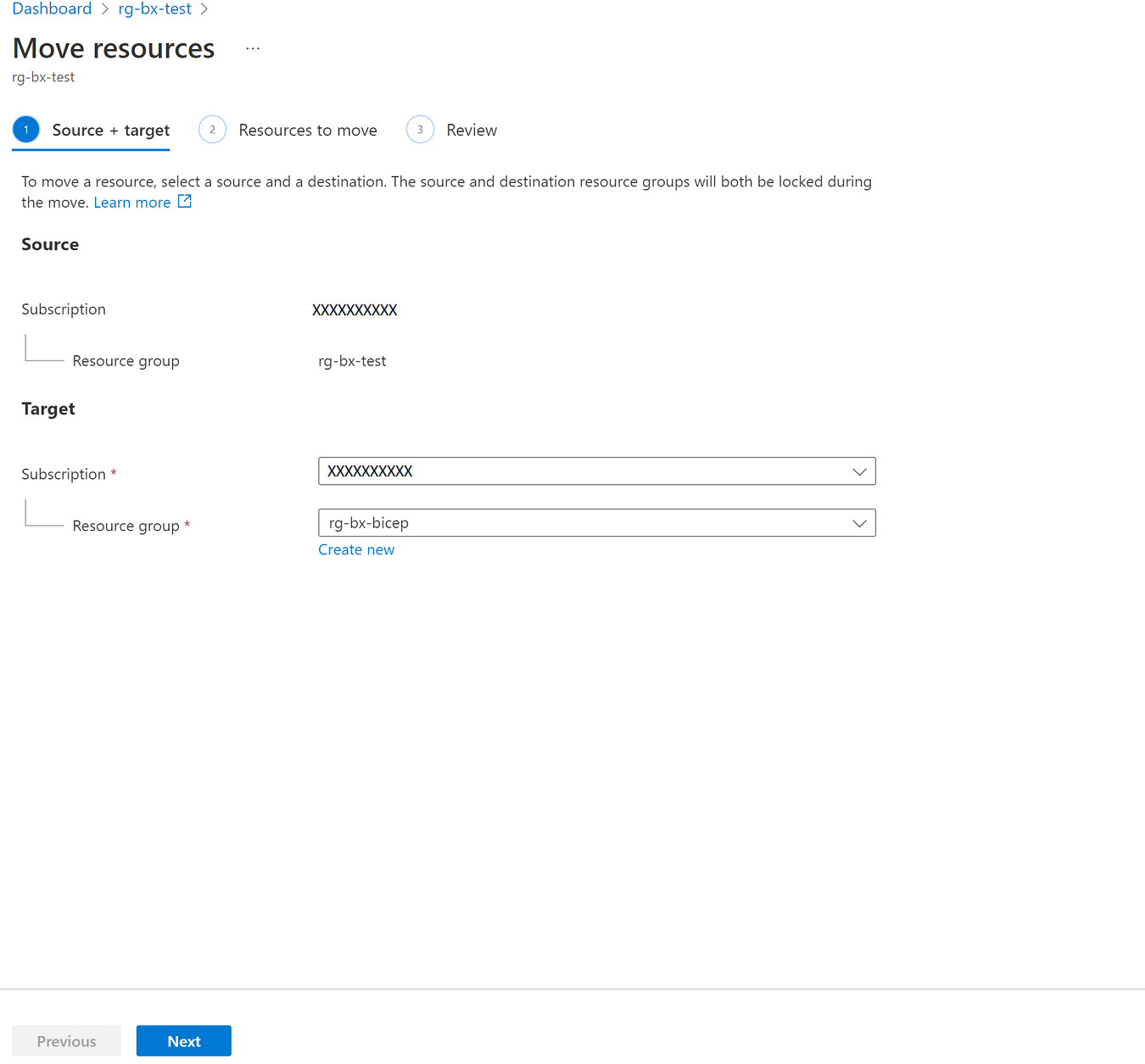Viewport: 1145px width, 1064px height.
Task: Open the ellipsis menu beside Move resources
Action: click(253, 48)
